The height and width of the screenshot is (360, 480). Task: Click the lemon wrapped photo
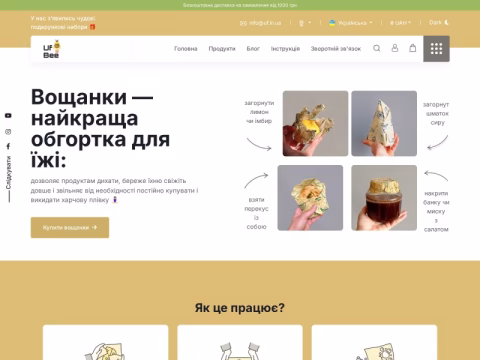(315, 123)
